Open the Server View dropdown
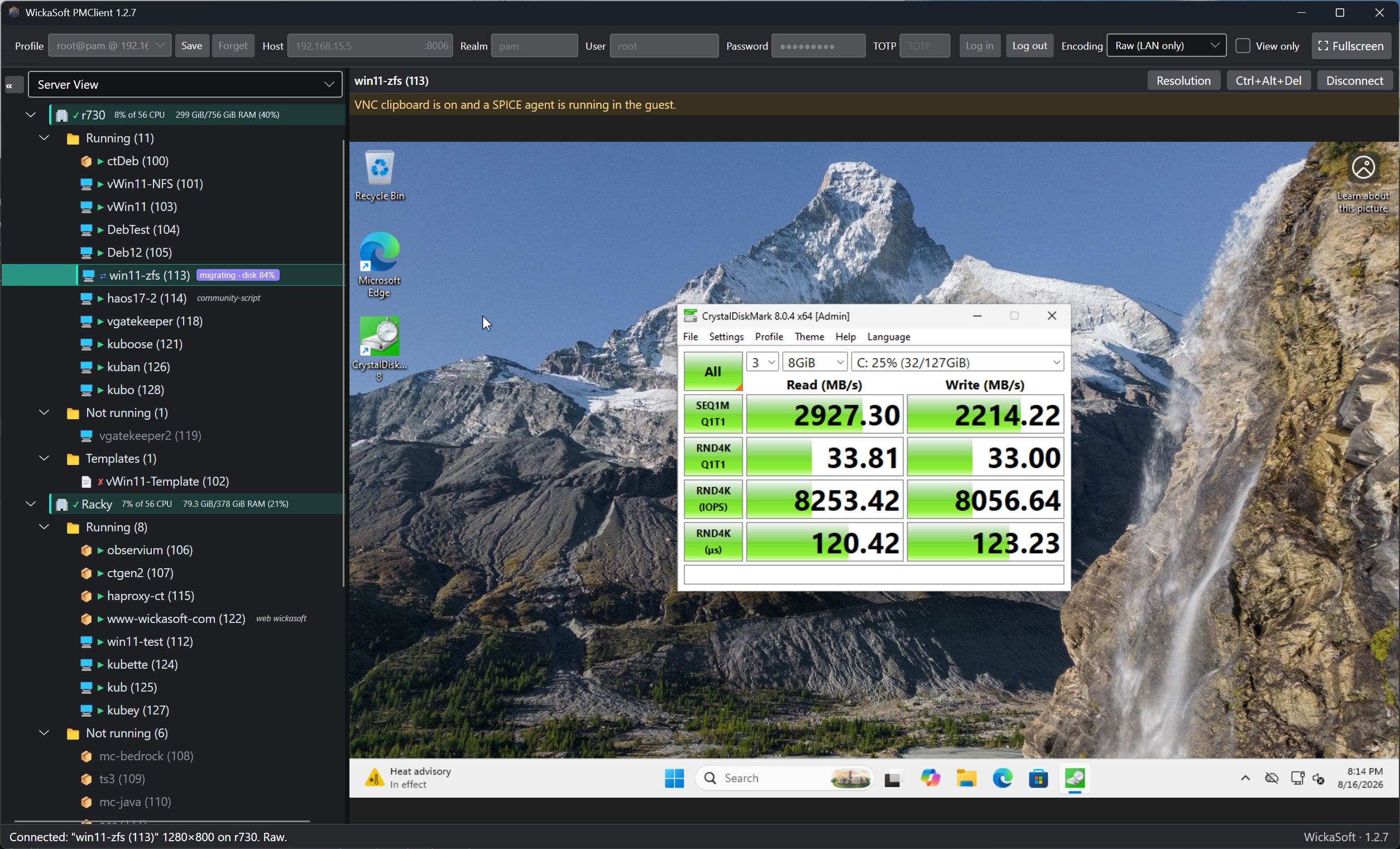 click(x=185, y=85)
